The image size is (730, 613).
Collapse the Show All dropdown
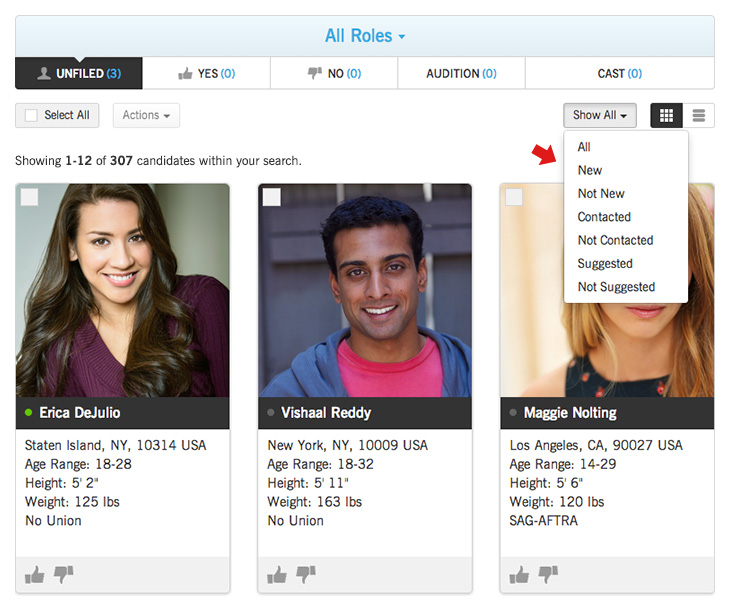click(599, 115)
